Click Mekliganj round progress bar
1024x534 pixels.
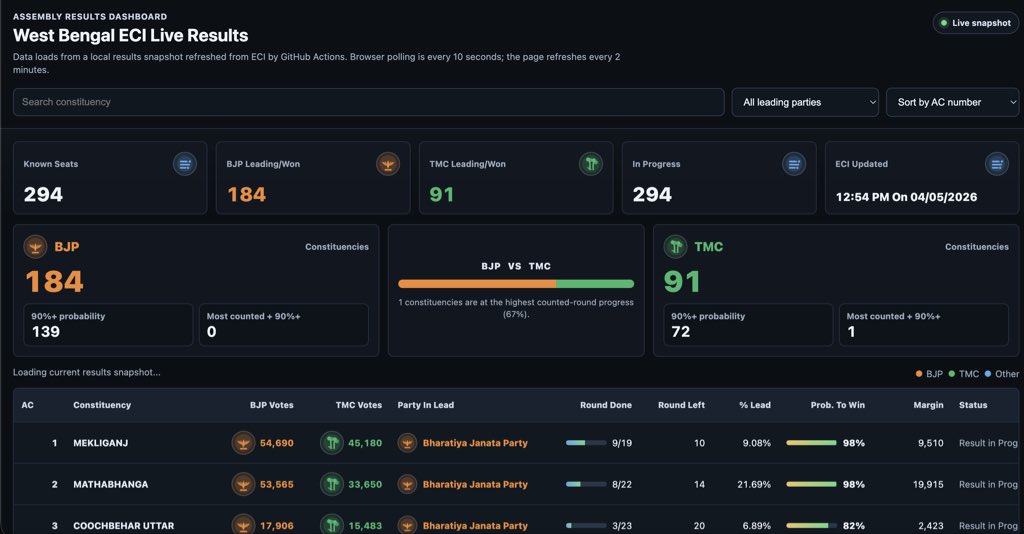pyautogui.click(x=586, y=443)
